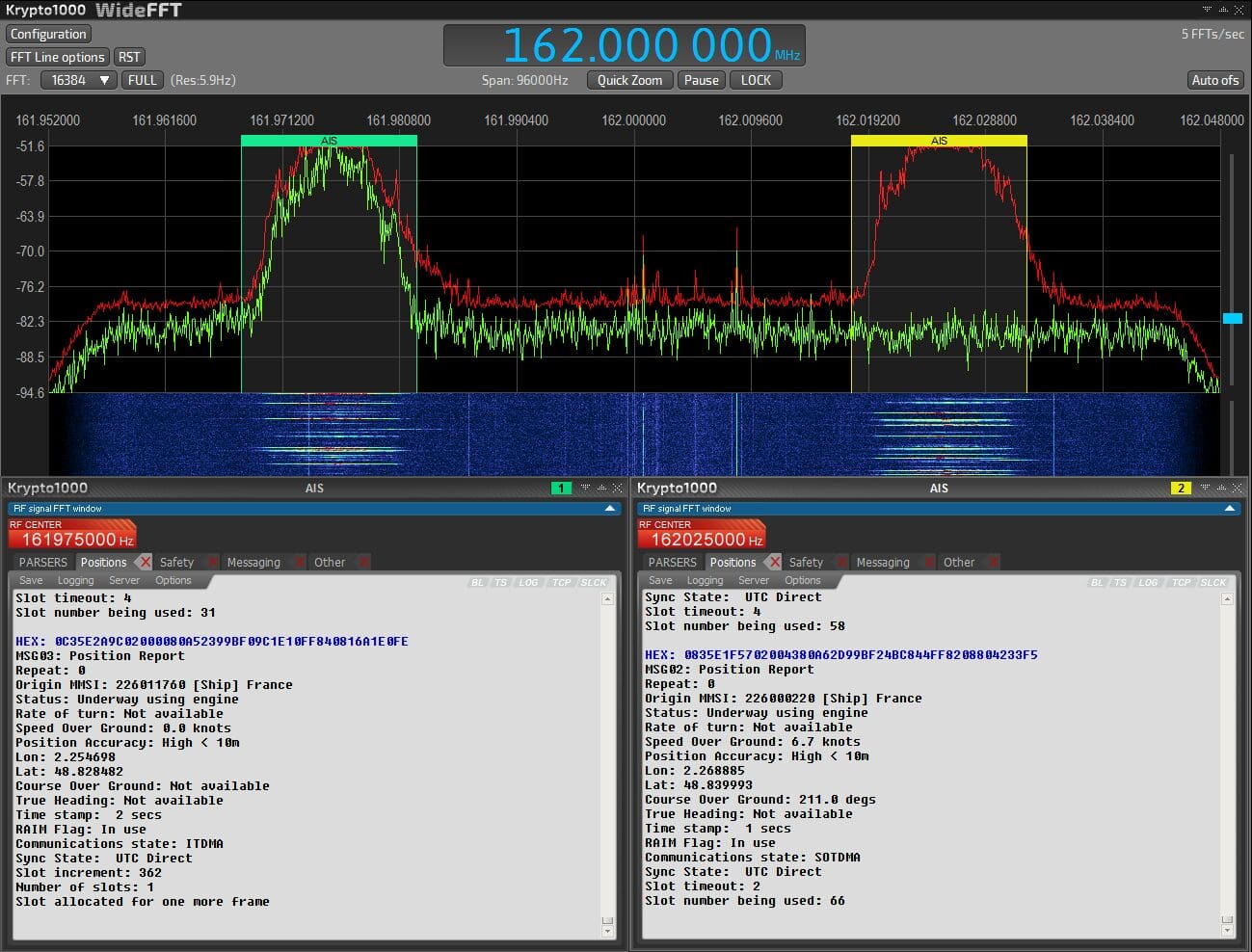The image size is (1252, 952).
Task: Close the Positions tab in right AIS panel
Action: pos(774,562)
